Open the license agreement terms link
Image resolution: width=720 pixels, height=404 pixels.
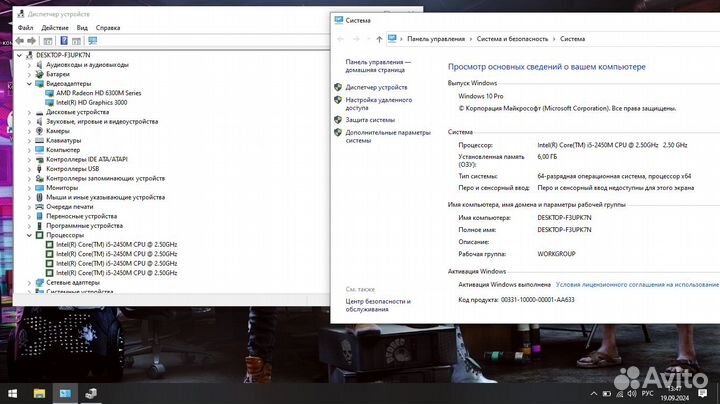click(637, 285)
